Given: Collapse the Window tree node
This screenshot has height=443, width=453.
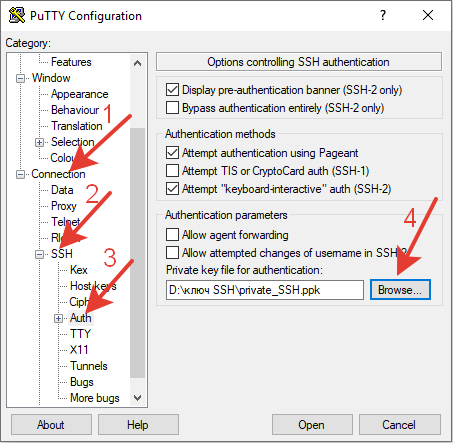Looking at the screenshot, I should pyautogui.click(x=20, y=79).
